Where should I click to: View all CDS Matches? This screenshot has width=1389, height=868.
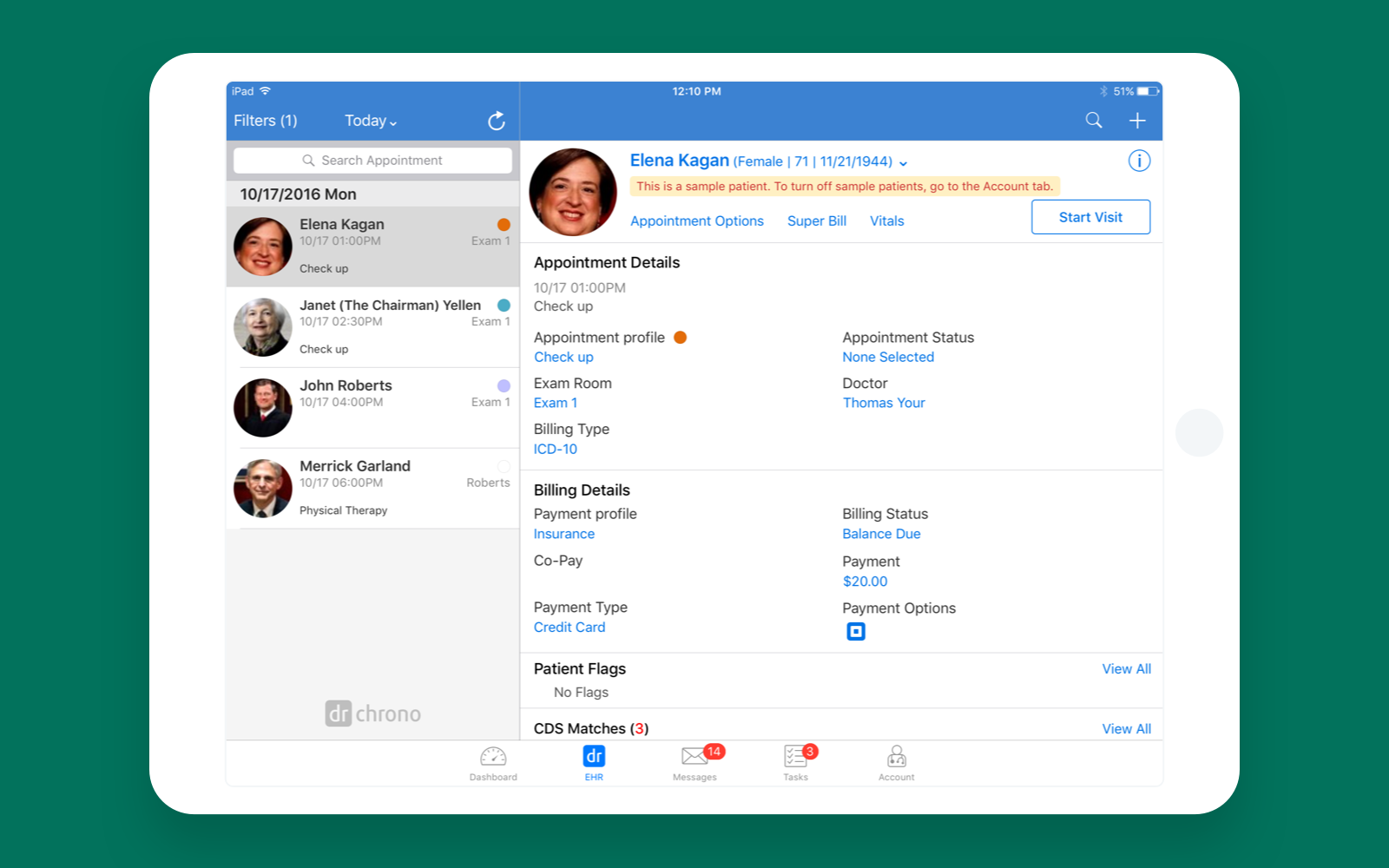(1126, 729)
